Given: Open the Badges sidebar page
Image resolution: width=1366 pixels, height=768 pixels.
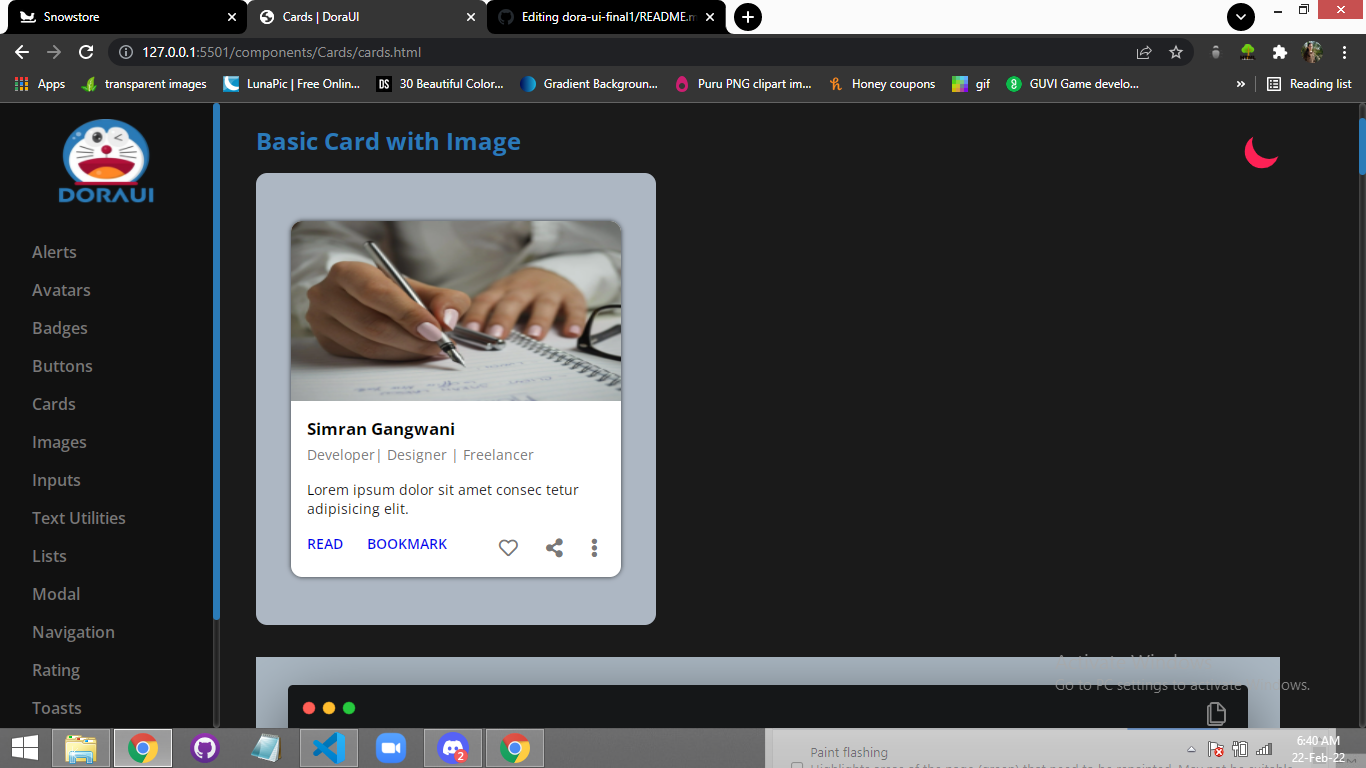Looking at the screenshot, I should [60, 328].
